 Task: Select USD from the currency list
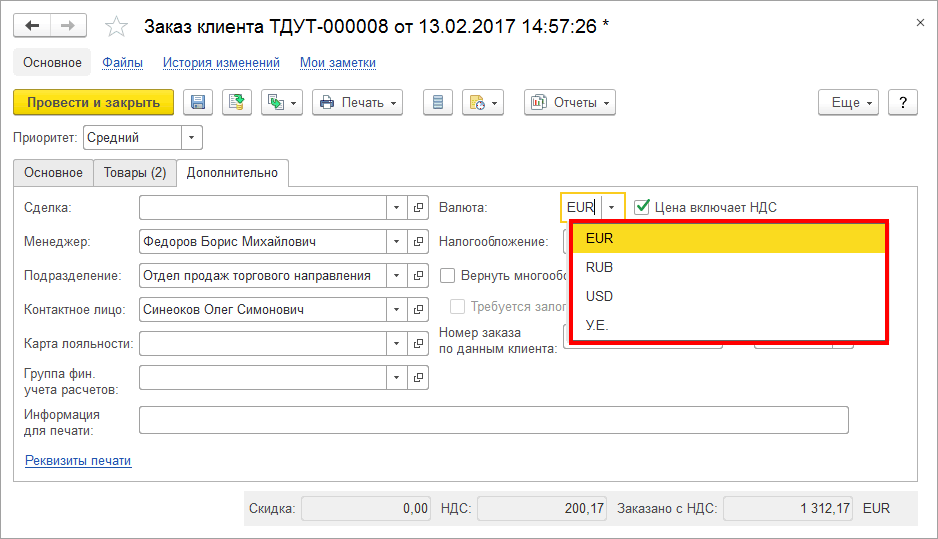[x=599, y=296]
